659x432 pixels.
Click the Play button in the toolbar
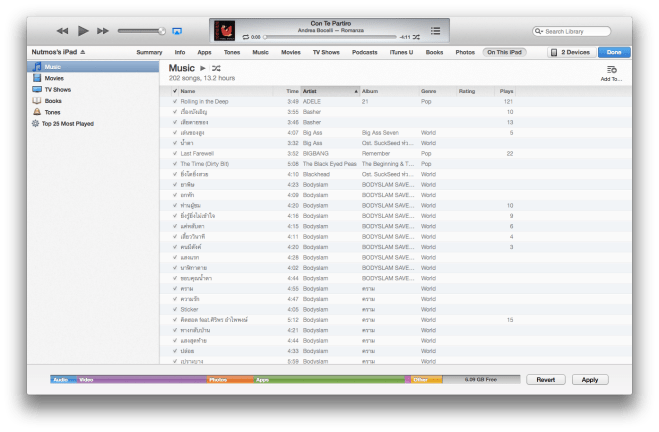pyautogui.click(x=83, y=31)
